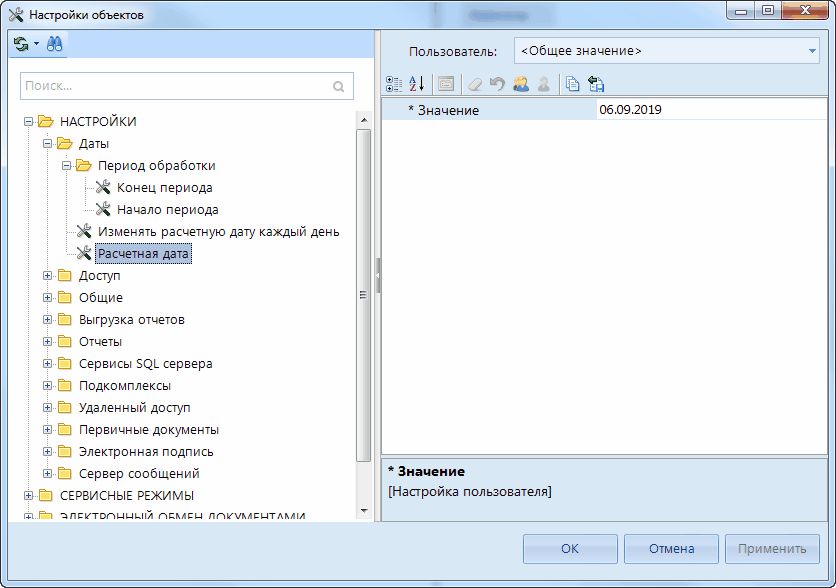The image size is (836, 588).
Task: Click the magnifier icon in search box
Action: tap(339, 87)
